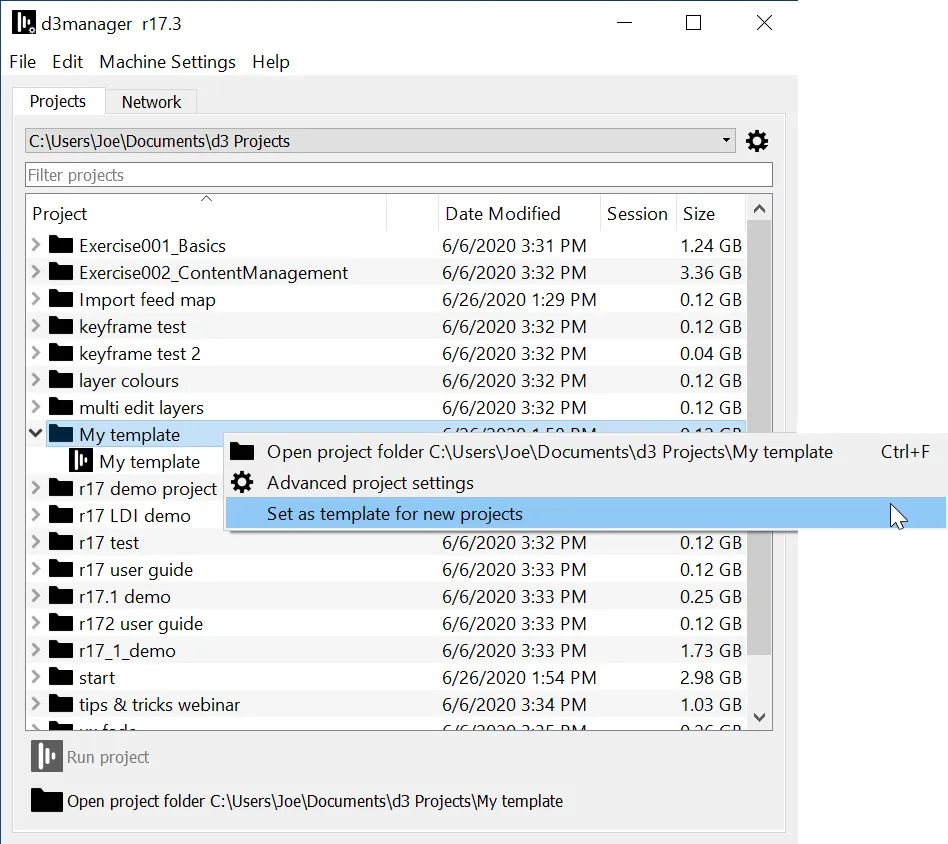Open advanced settings via the gear icon
Viewport: 948px width, 844px height.
tap(757, 140)
